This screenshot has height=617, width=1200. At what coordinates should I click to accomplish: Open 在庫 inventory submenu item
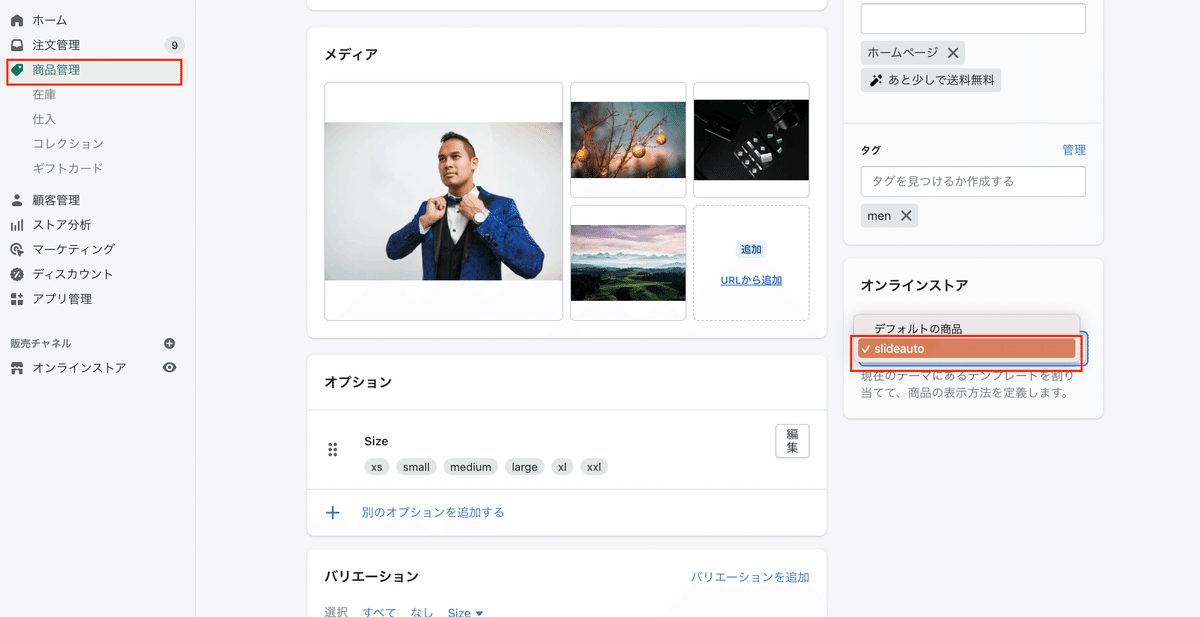44,95
